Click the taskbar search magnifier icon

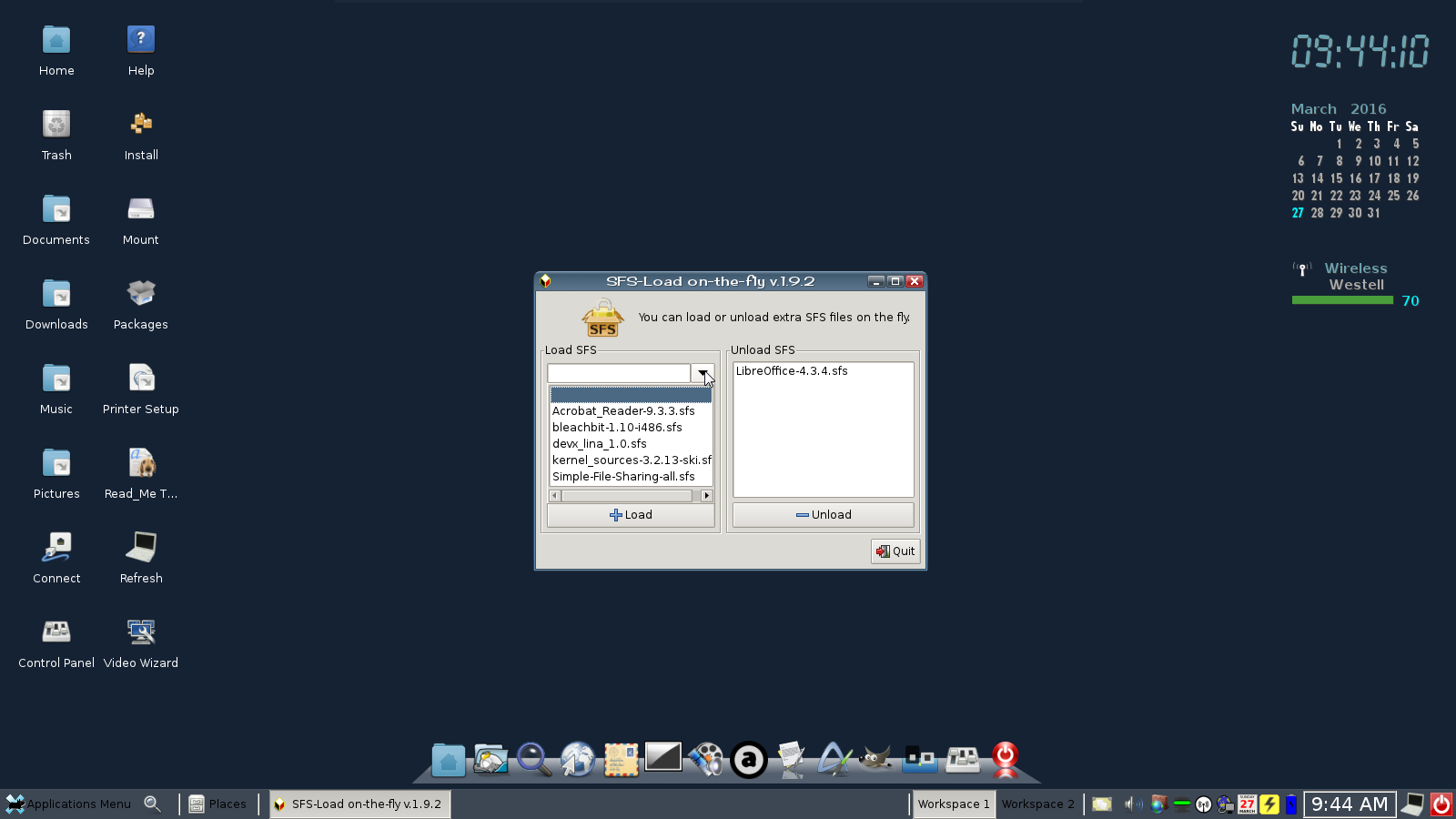pos(153,804)
